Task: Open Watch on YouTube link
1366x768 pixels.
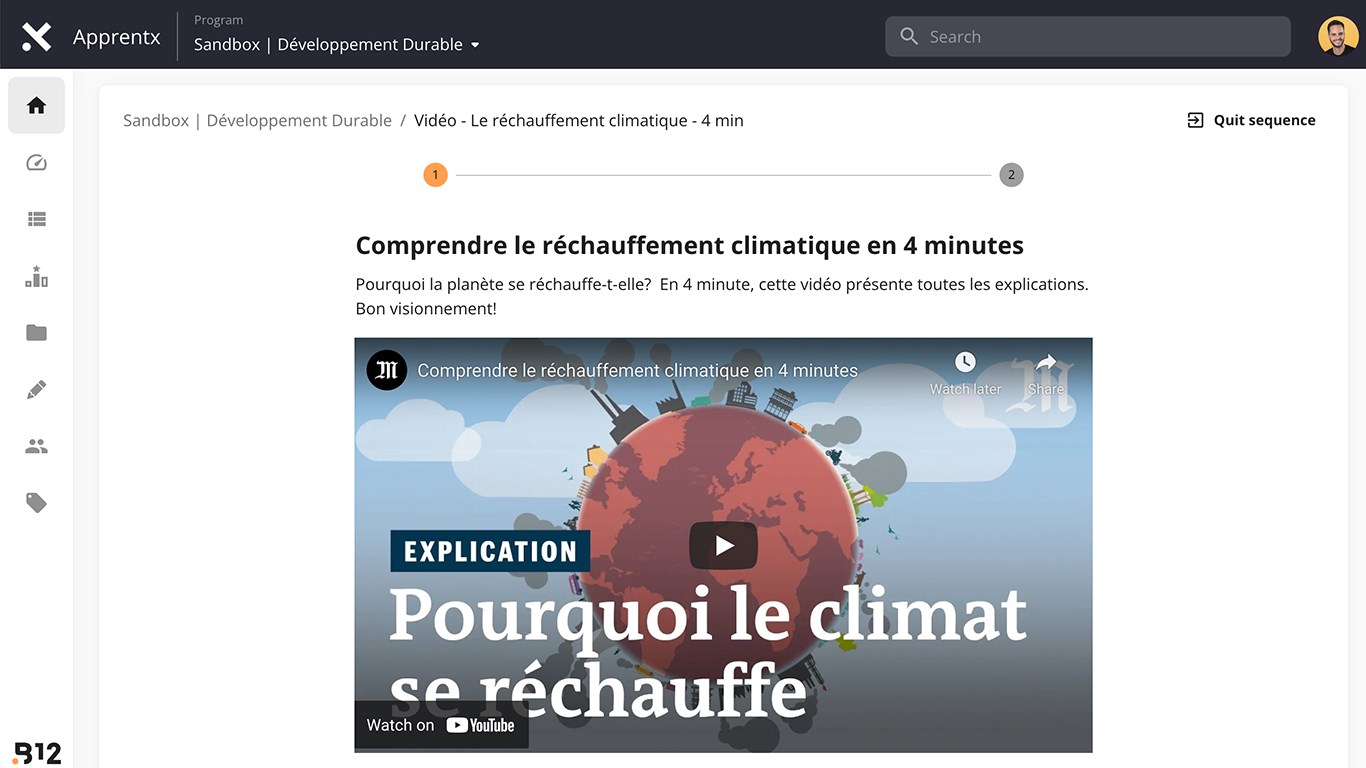Action: point(441,725)
